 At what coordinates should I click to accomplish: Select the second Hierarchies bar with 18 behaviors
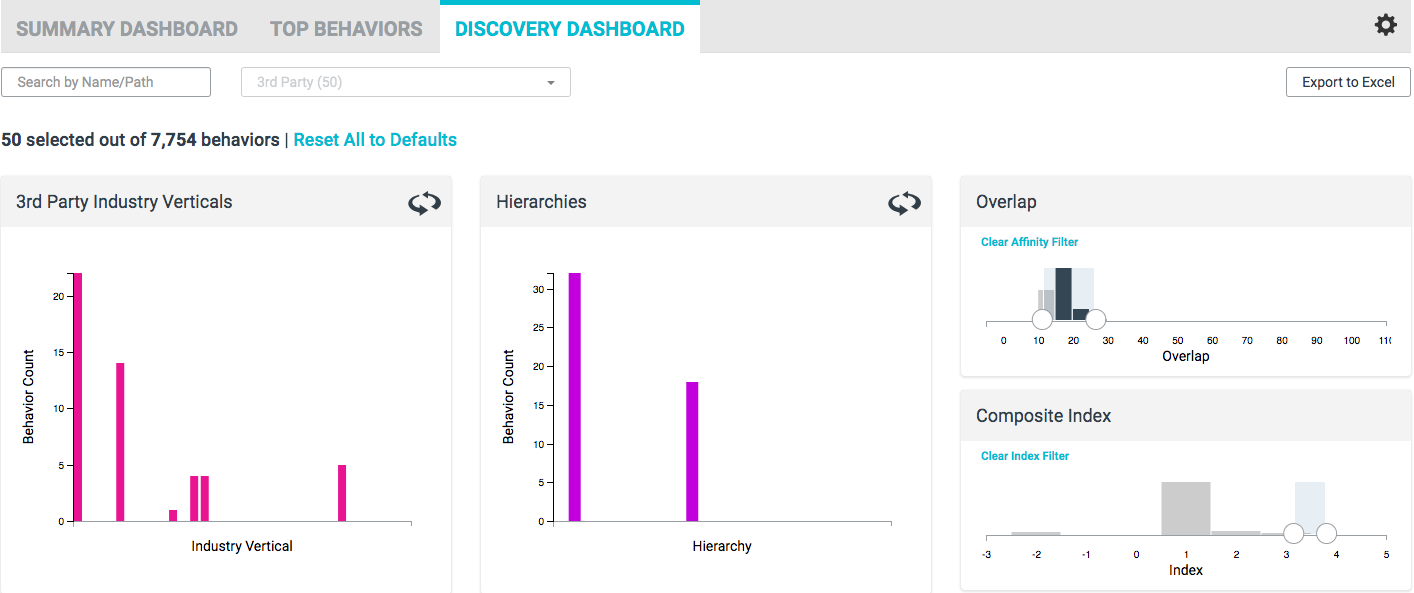pyautogui.click(x=692, y=451)
